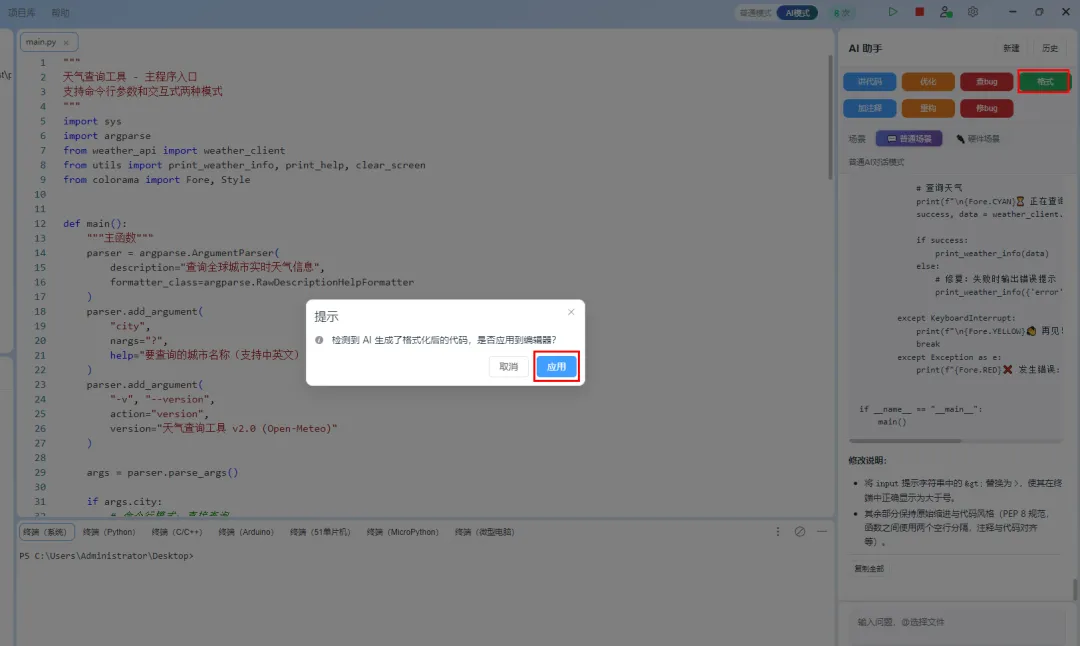Screen dimensions: 1080x646
Task: Click the terminal prompt PS C:\Users\Administrator\Desktop>
Action: click(106, 556)
